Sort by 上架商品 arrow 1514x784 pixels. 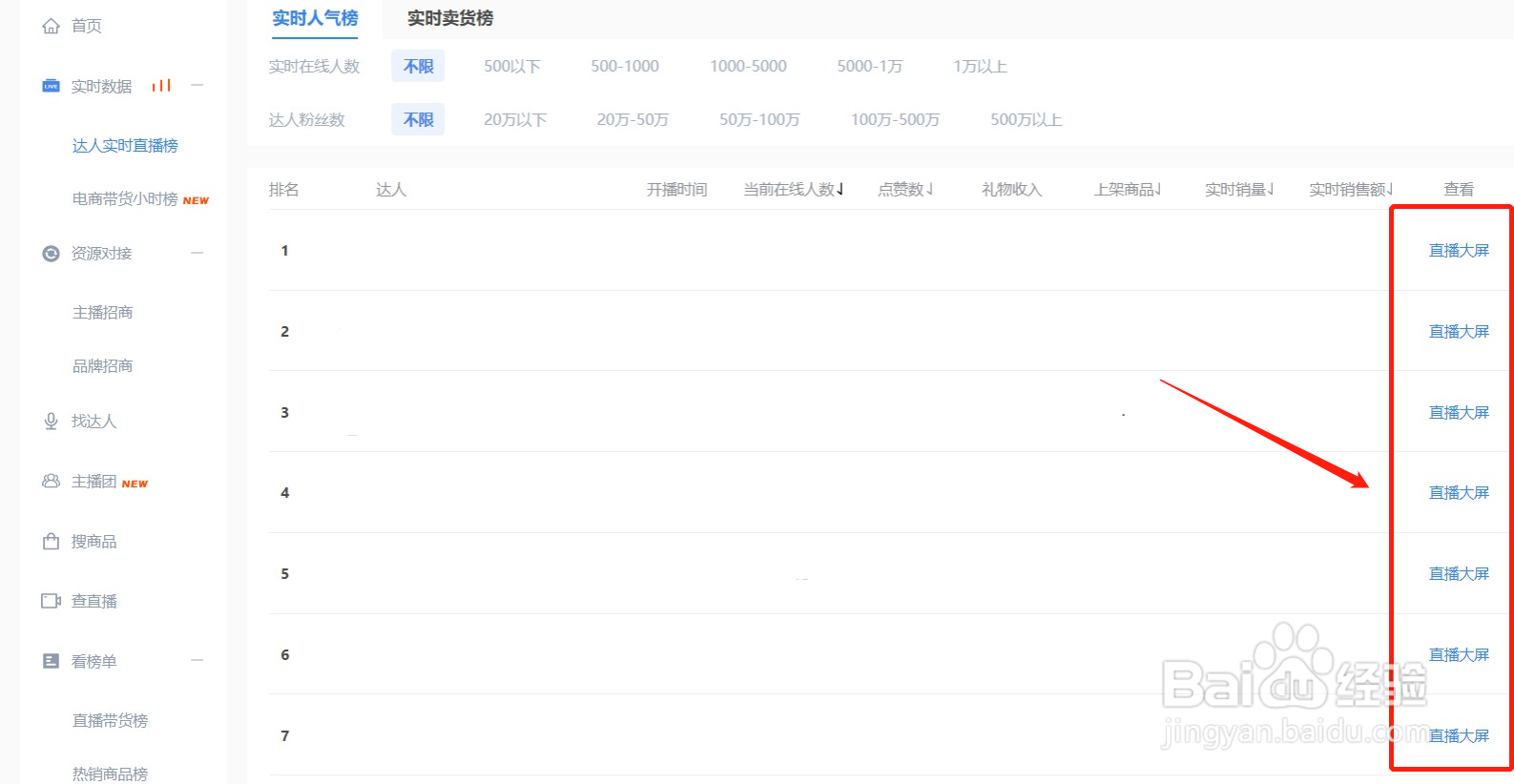pos(1157,189)
